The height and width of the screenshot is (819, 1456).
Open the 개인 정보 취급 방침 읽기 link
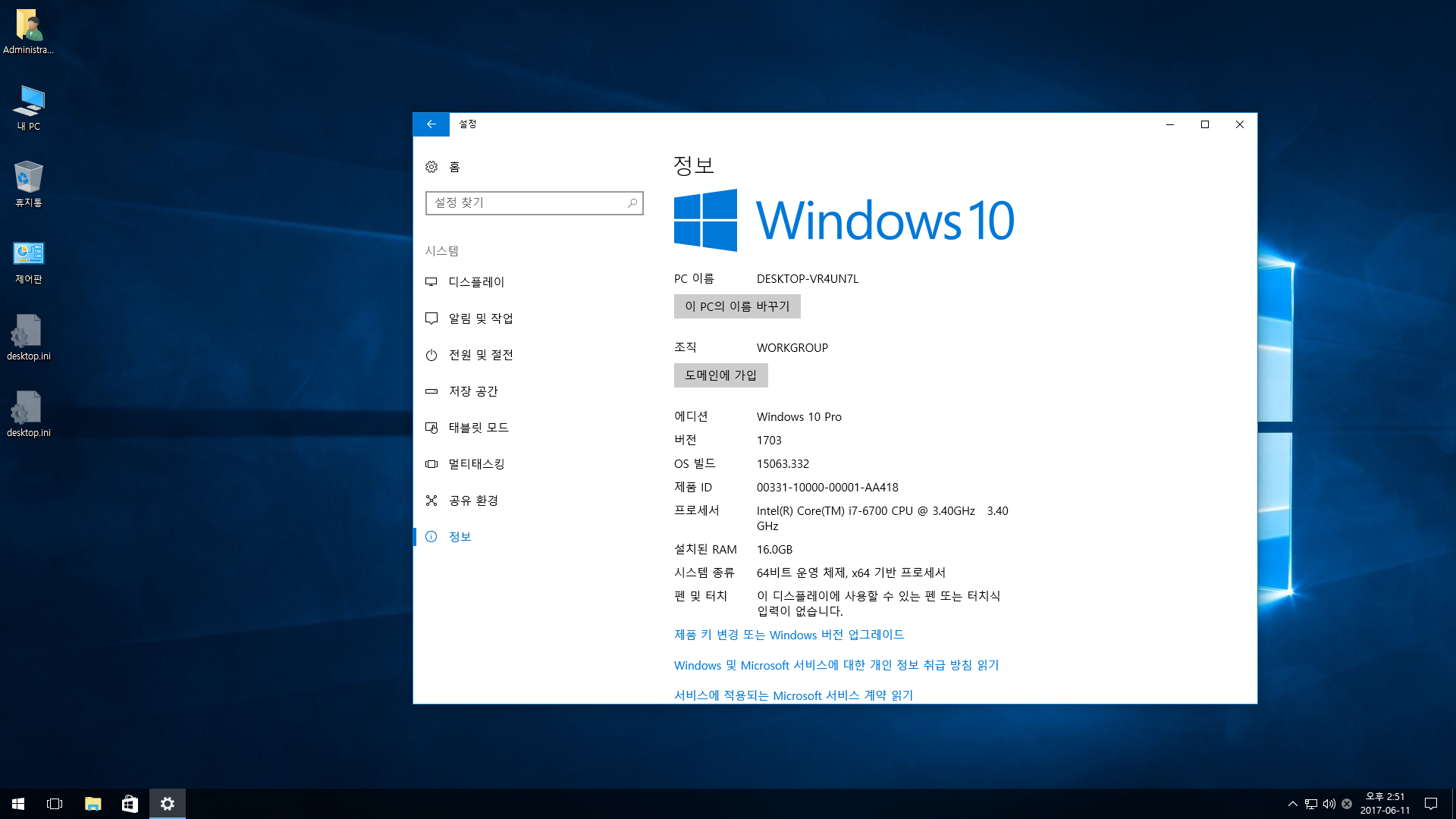pos(836,665)
